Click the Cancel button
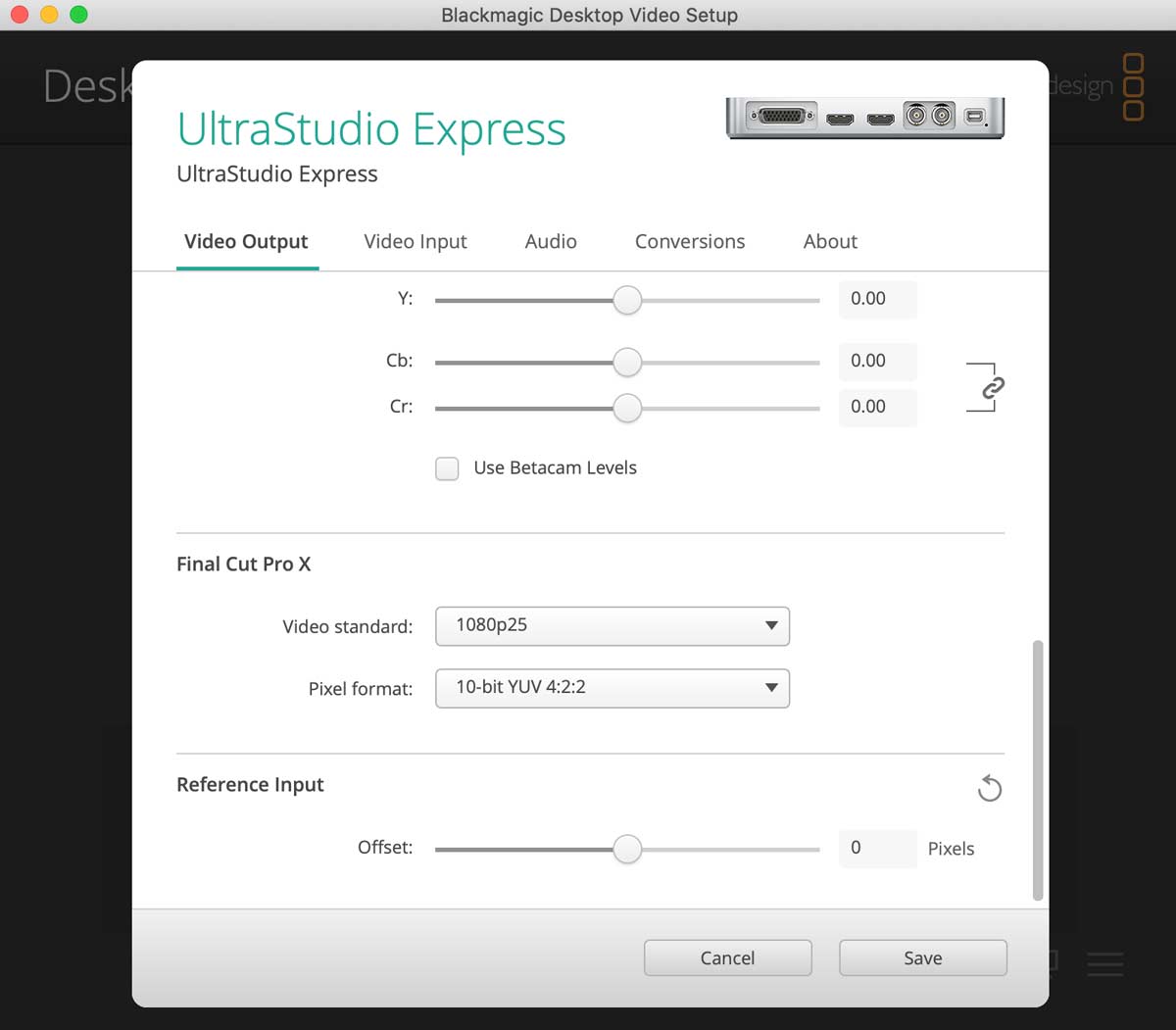 click(727, 957)
